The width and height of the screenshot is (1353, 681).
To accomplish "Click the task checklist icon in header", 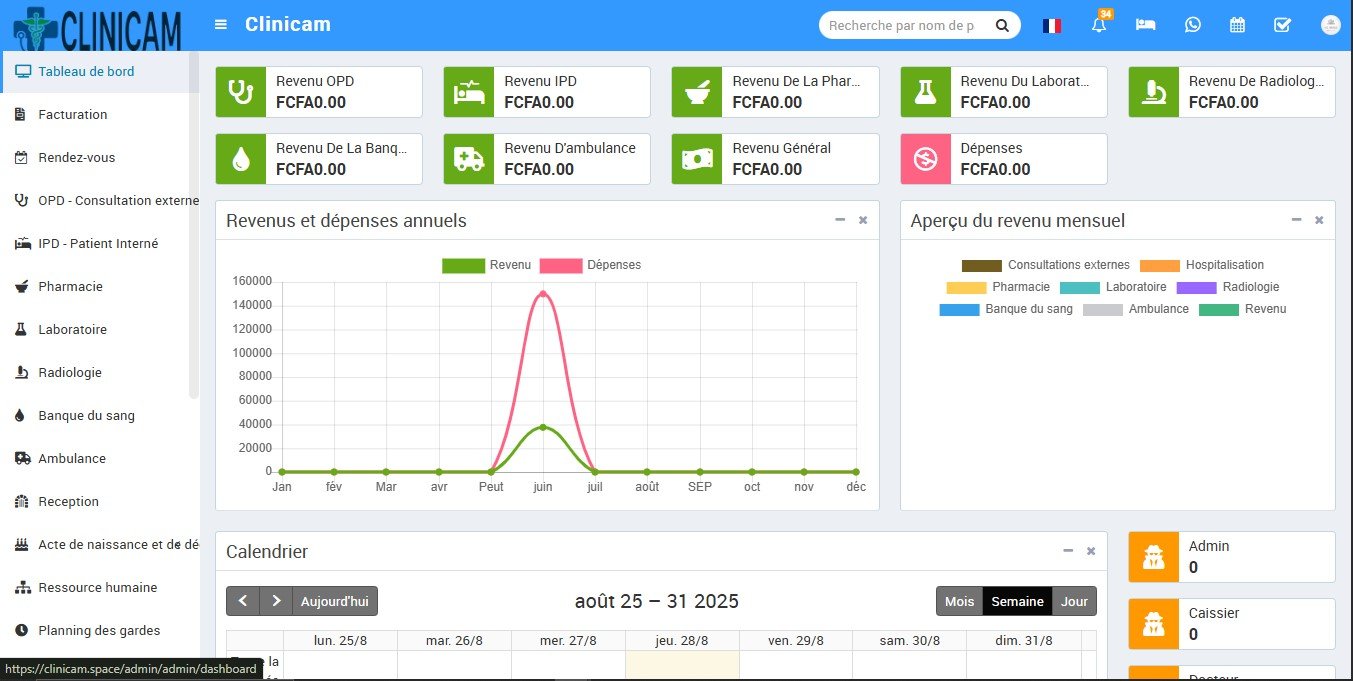I will point(1282,26).
